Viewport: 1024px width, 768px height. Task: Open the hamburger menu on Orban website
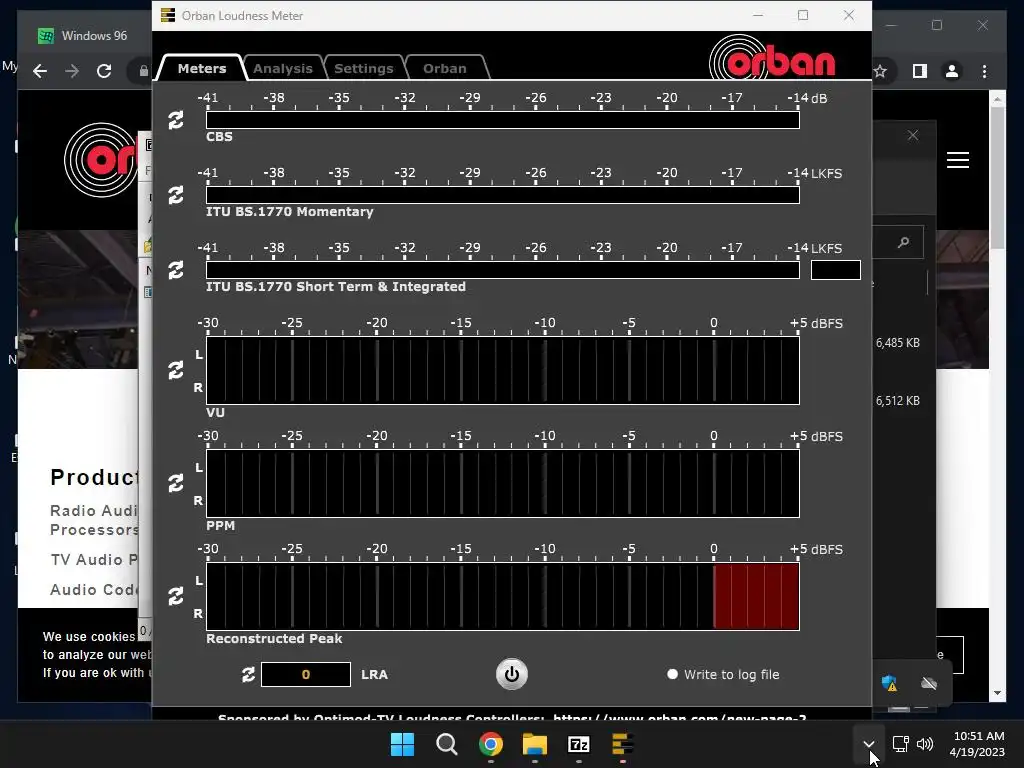pos(958,160)
